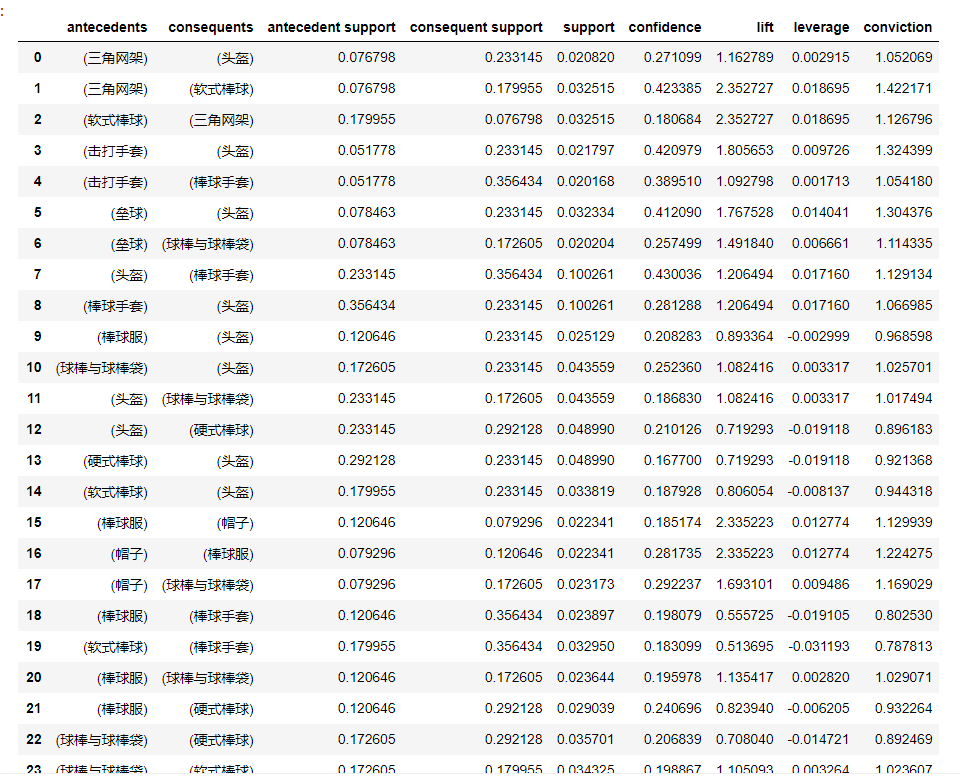Click the conviction value 1.066985
This screenshot has height=778, width=960.
coord(904,305)
